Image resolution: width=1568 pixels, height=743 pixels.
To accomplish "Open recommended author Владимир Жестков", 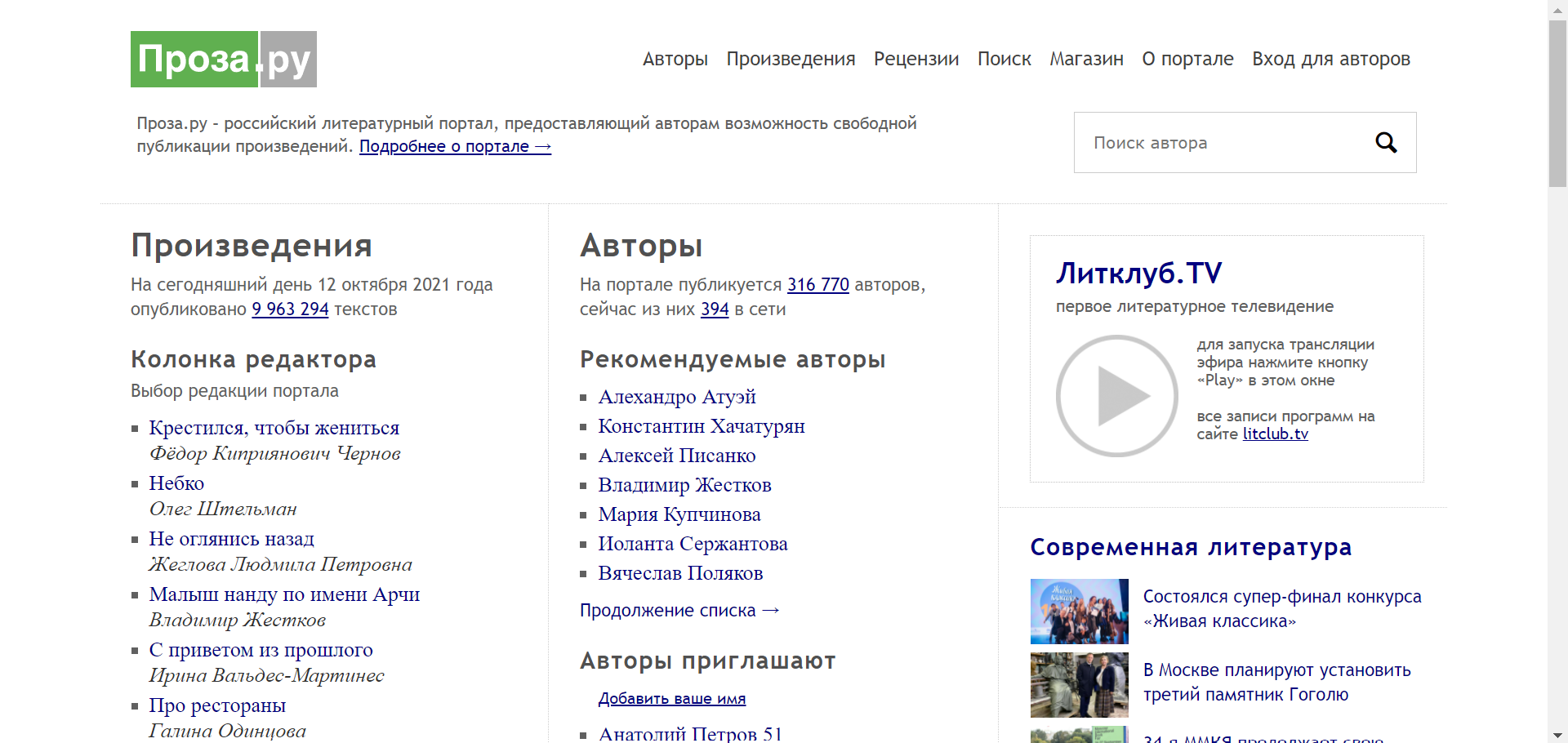I will [684, 485].
